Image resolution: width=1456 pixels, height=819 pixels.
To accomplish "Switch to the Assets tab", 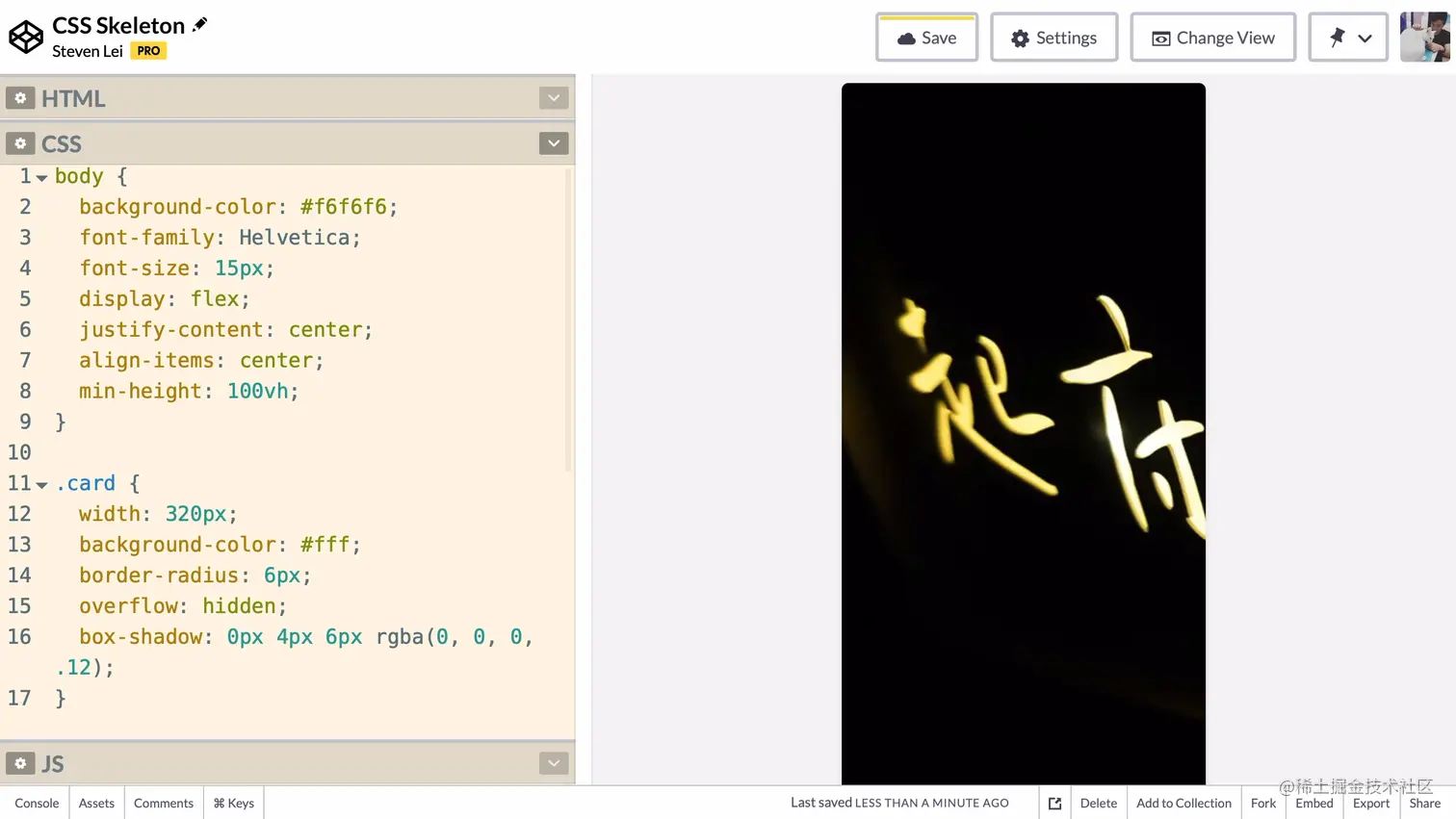I will click(95, 802).
